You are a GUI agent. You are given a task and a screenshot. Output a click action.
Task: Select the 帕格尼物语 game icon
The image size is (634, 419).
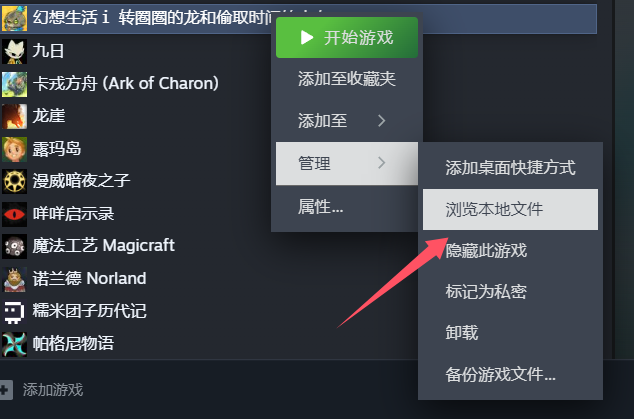coord(14,344)
